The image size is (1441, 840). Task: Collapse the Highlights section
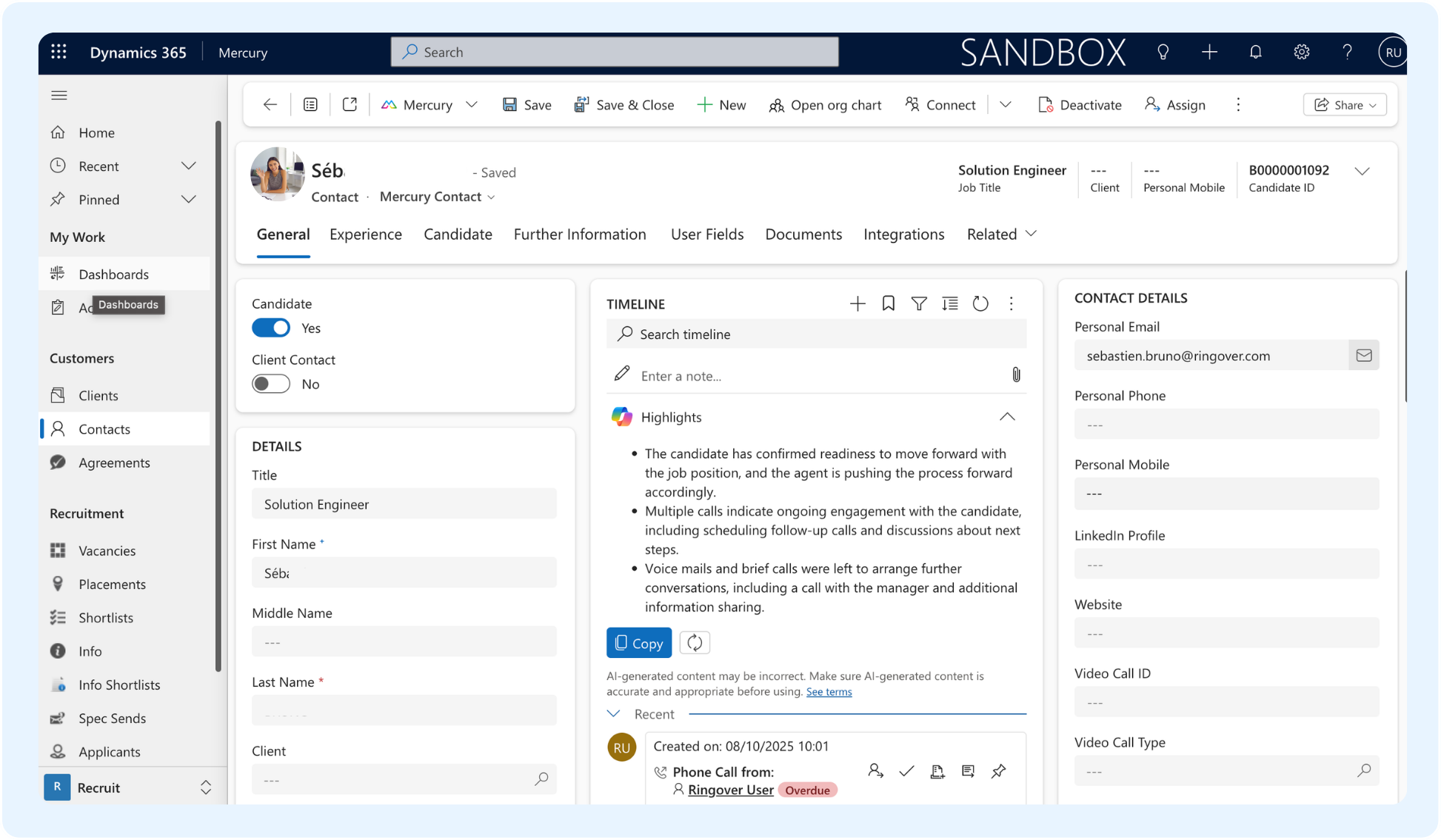[x=1007, y=417]
